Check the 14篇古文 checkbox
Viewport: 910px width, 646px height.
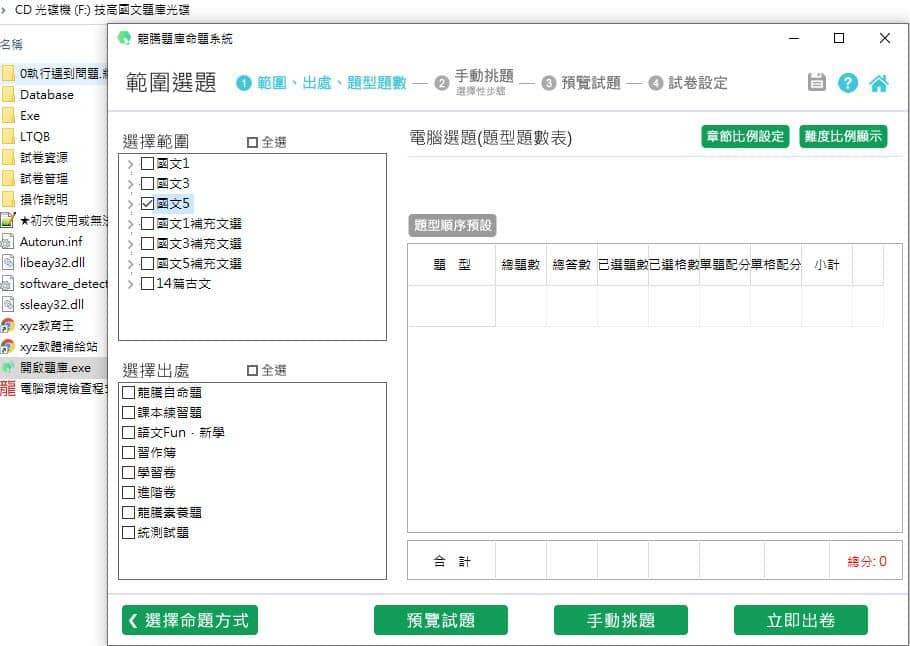click(147, 283)
